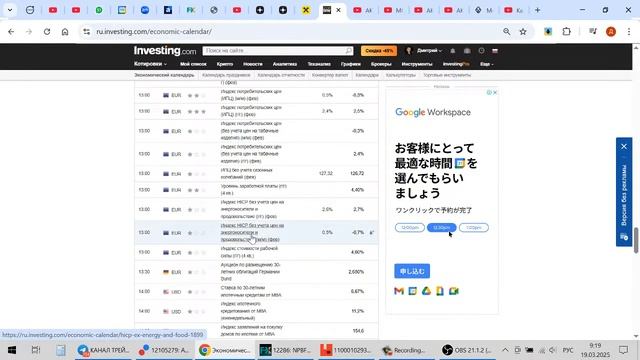Select Конвертер валют sub-tab
This screenshot has height=360, width=640.
click(x=330, y=75)
